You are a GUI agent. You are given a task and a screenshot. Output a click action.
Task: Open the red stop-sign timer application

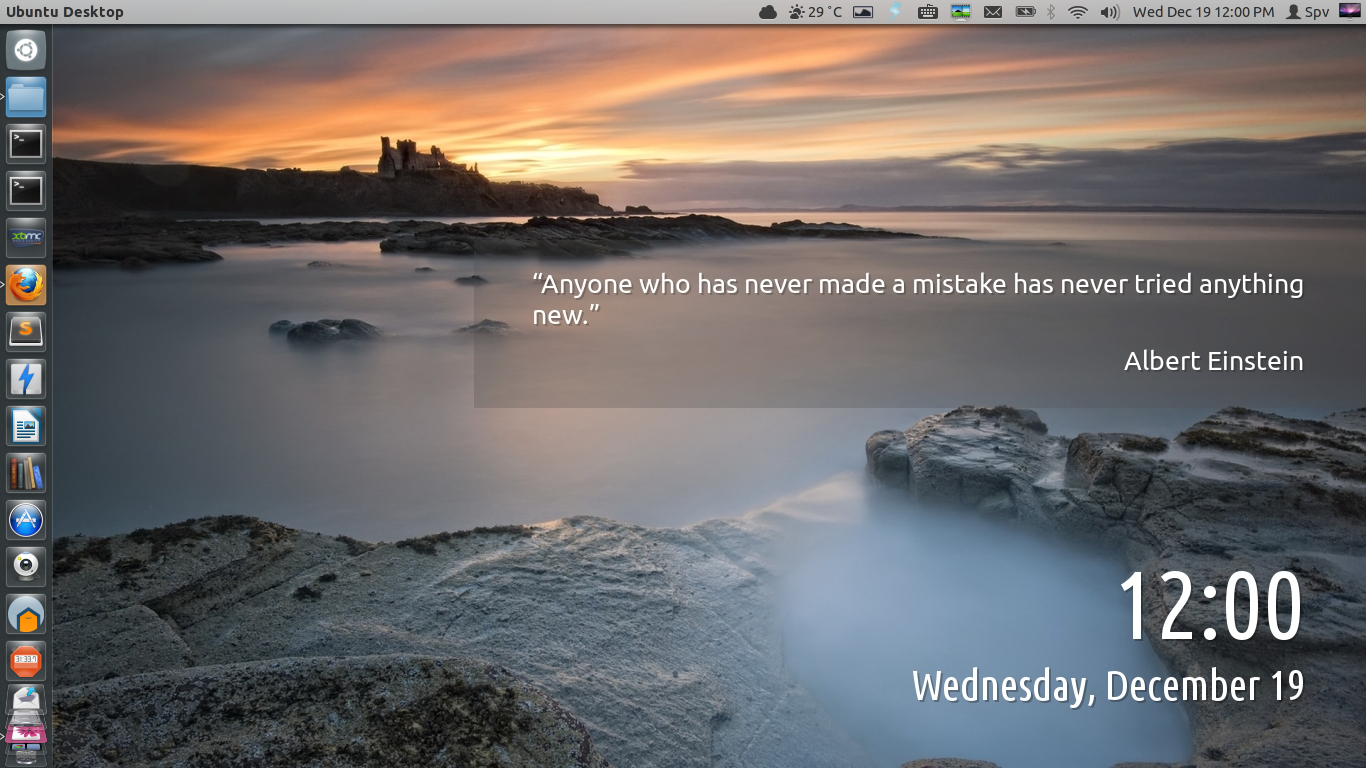tap(26, 661)
